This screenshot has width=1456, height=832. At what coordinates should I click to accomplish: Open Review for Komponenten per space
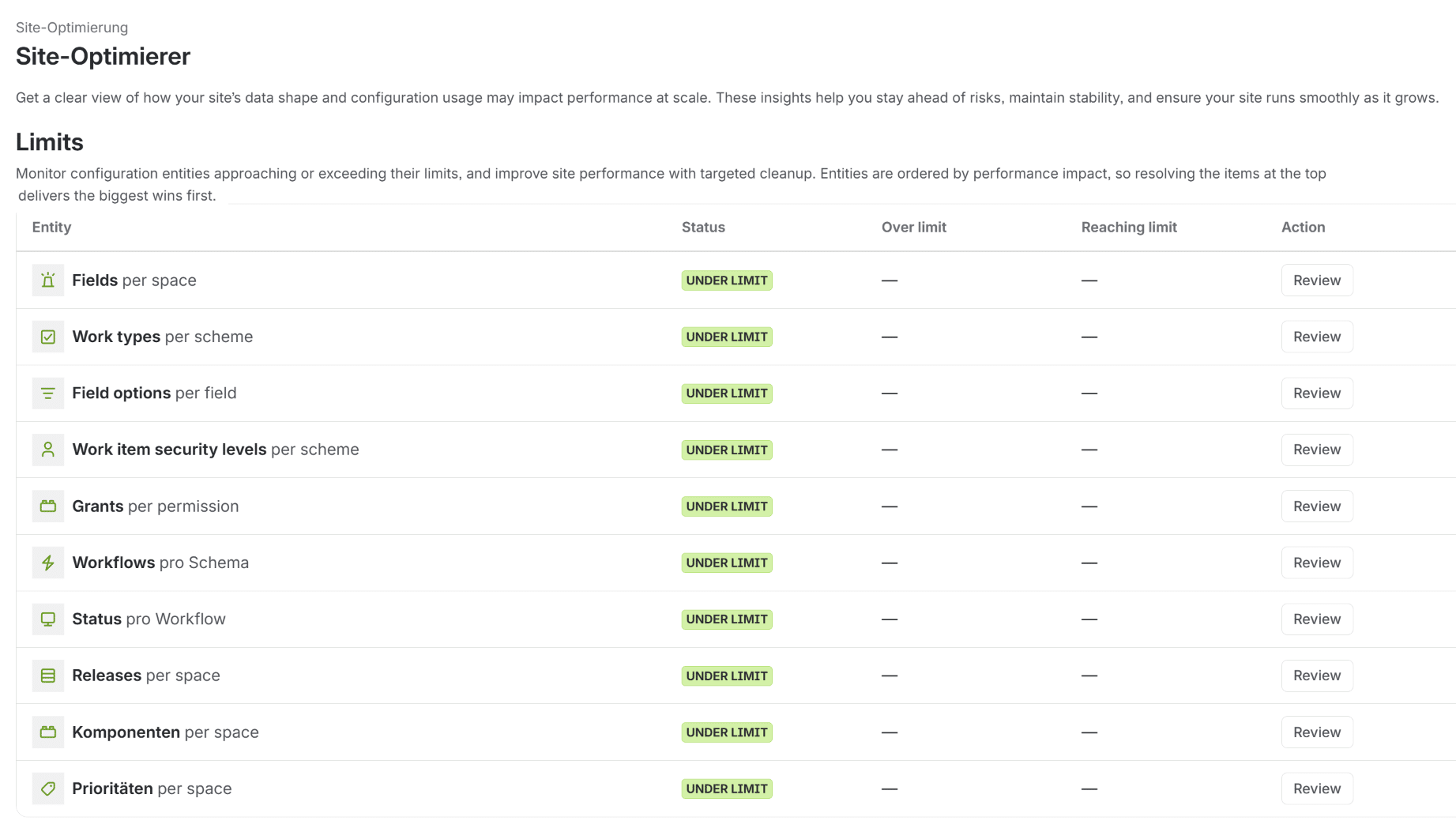(x=1317, y=732)
